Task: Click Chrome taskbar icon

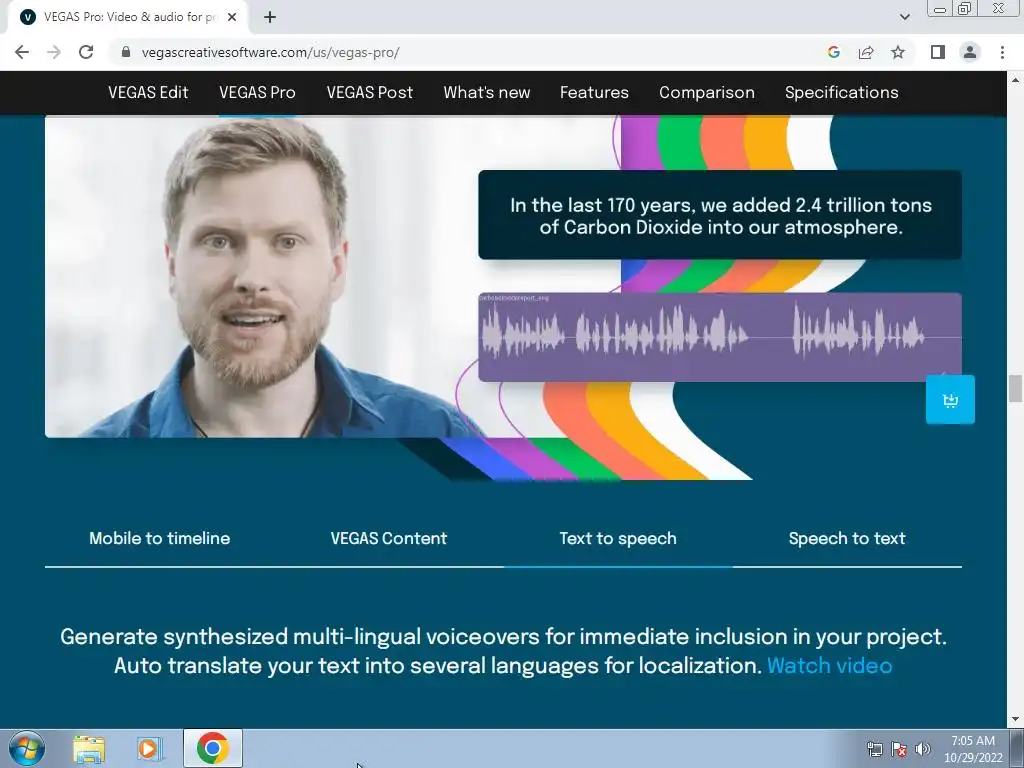Action: tap(212, 748)
